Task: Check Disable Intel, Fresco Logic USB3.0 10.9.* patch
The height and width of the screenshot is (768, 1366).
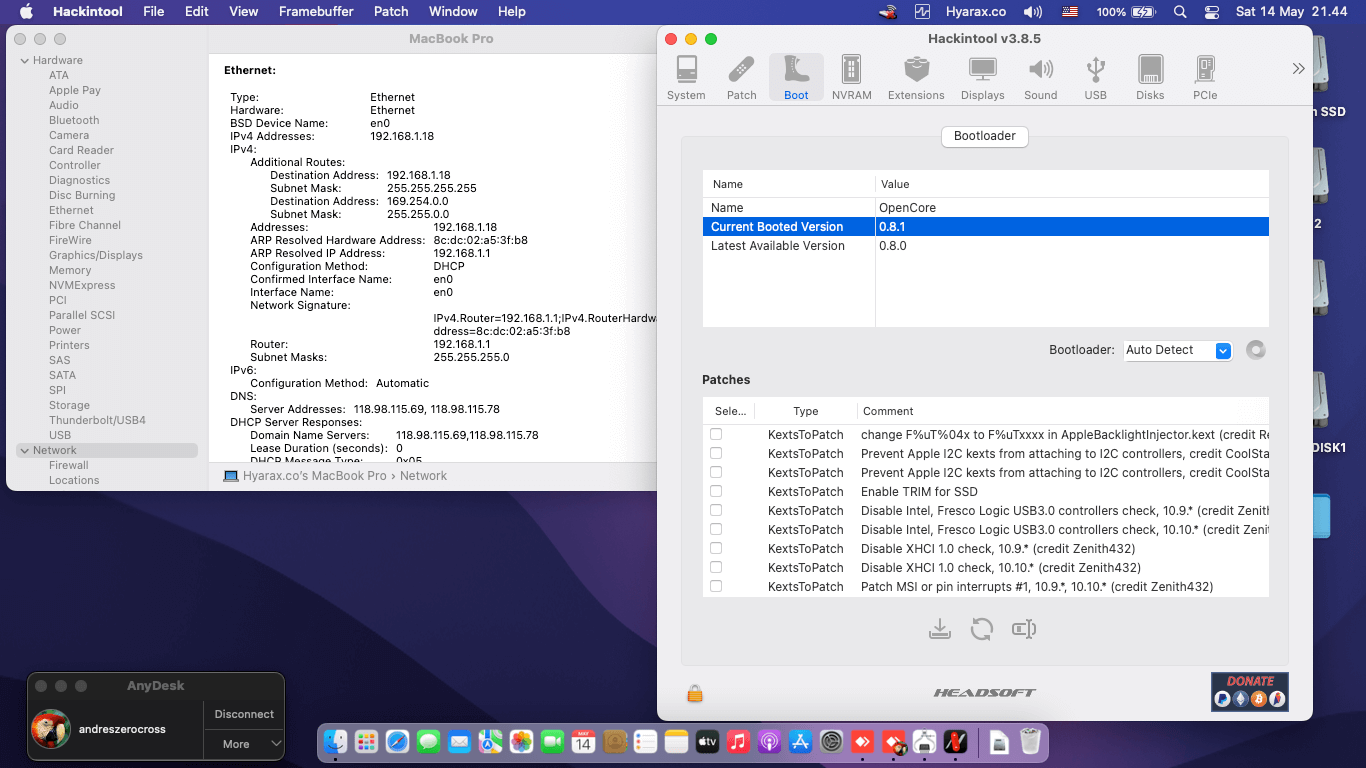Action: click(716, 510)
